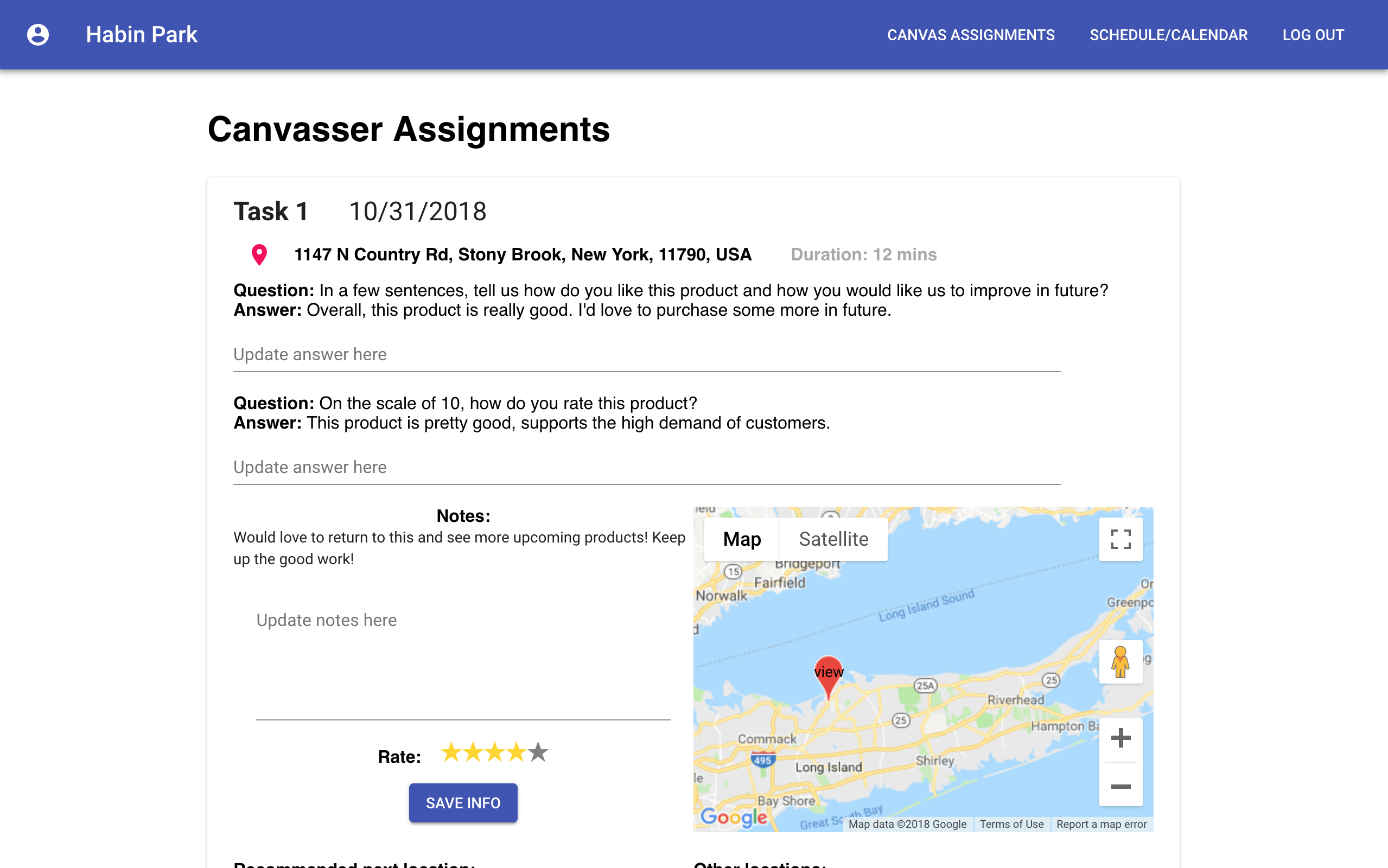
Task: Zoom out on the map
Action: click(x=1120, y=786)
